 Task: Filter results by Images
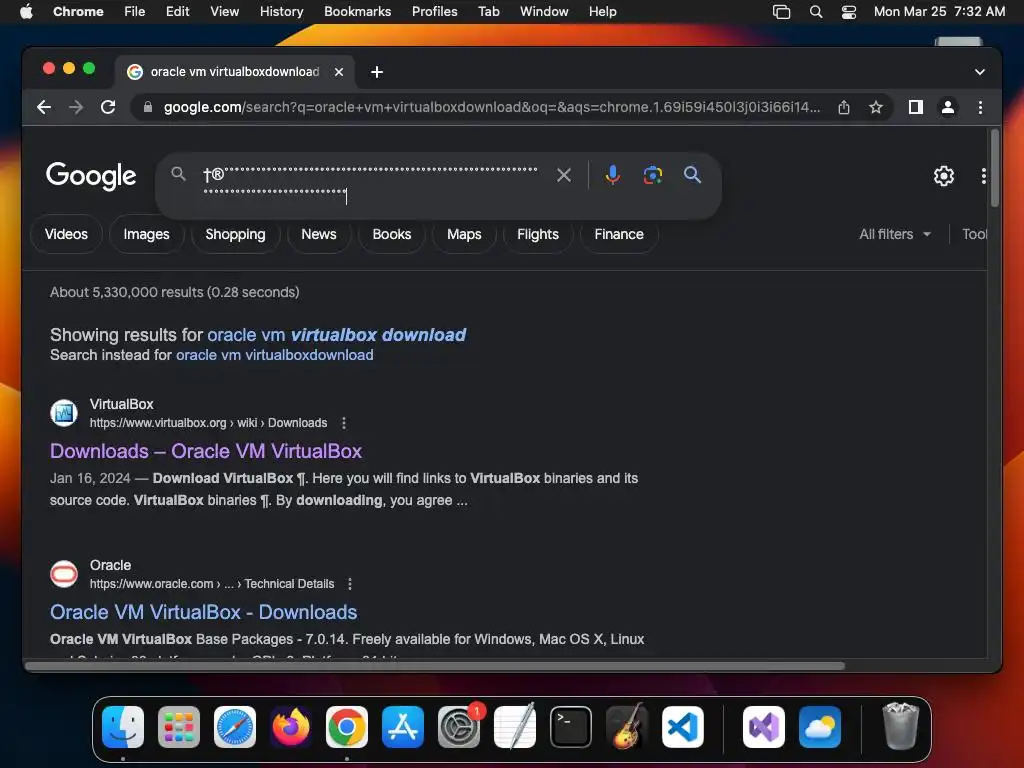[x=146, y=234]
